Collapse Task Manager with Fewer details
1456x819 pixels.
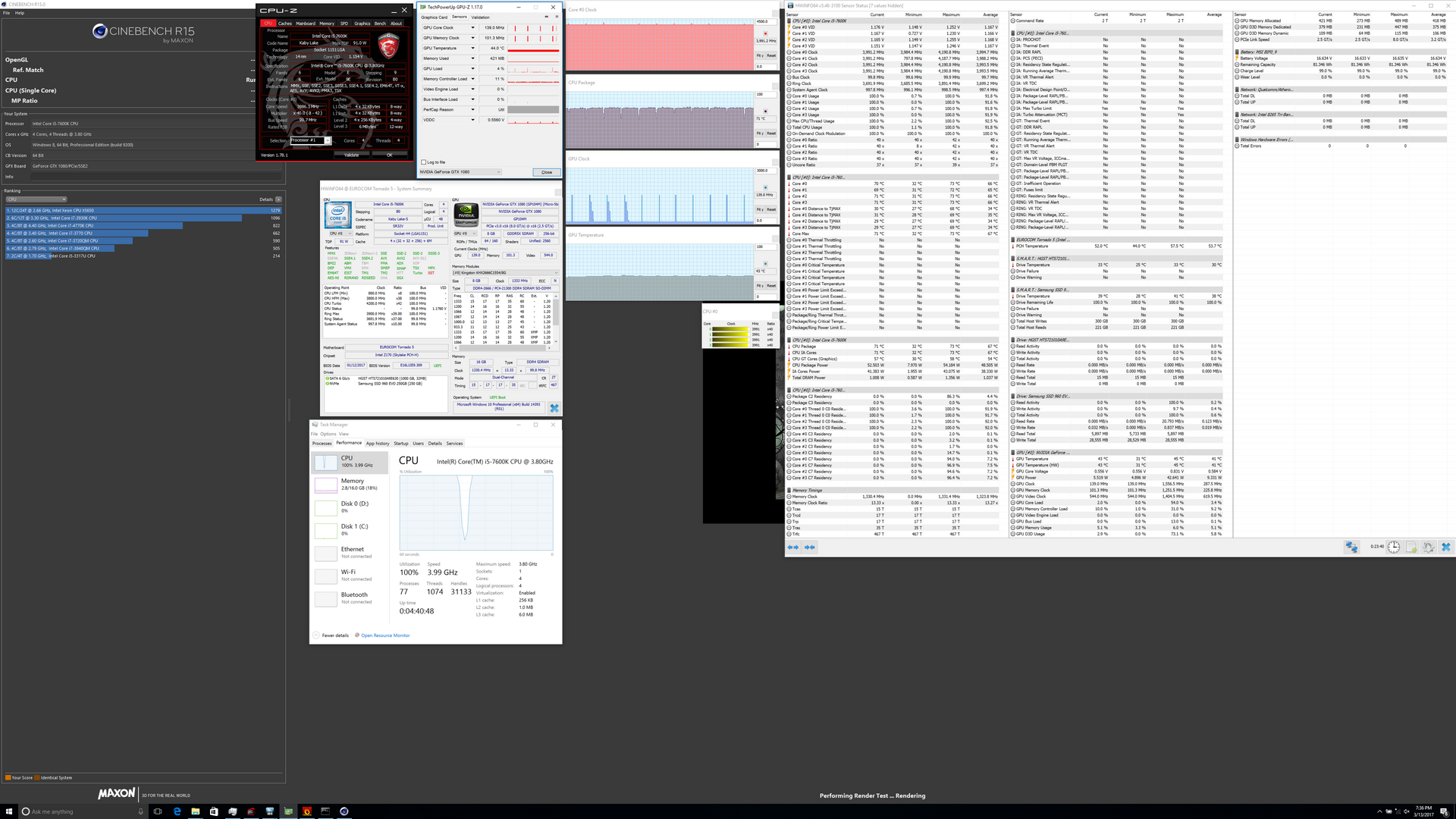tap(331, 635)
